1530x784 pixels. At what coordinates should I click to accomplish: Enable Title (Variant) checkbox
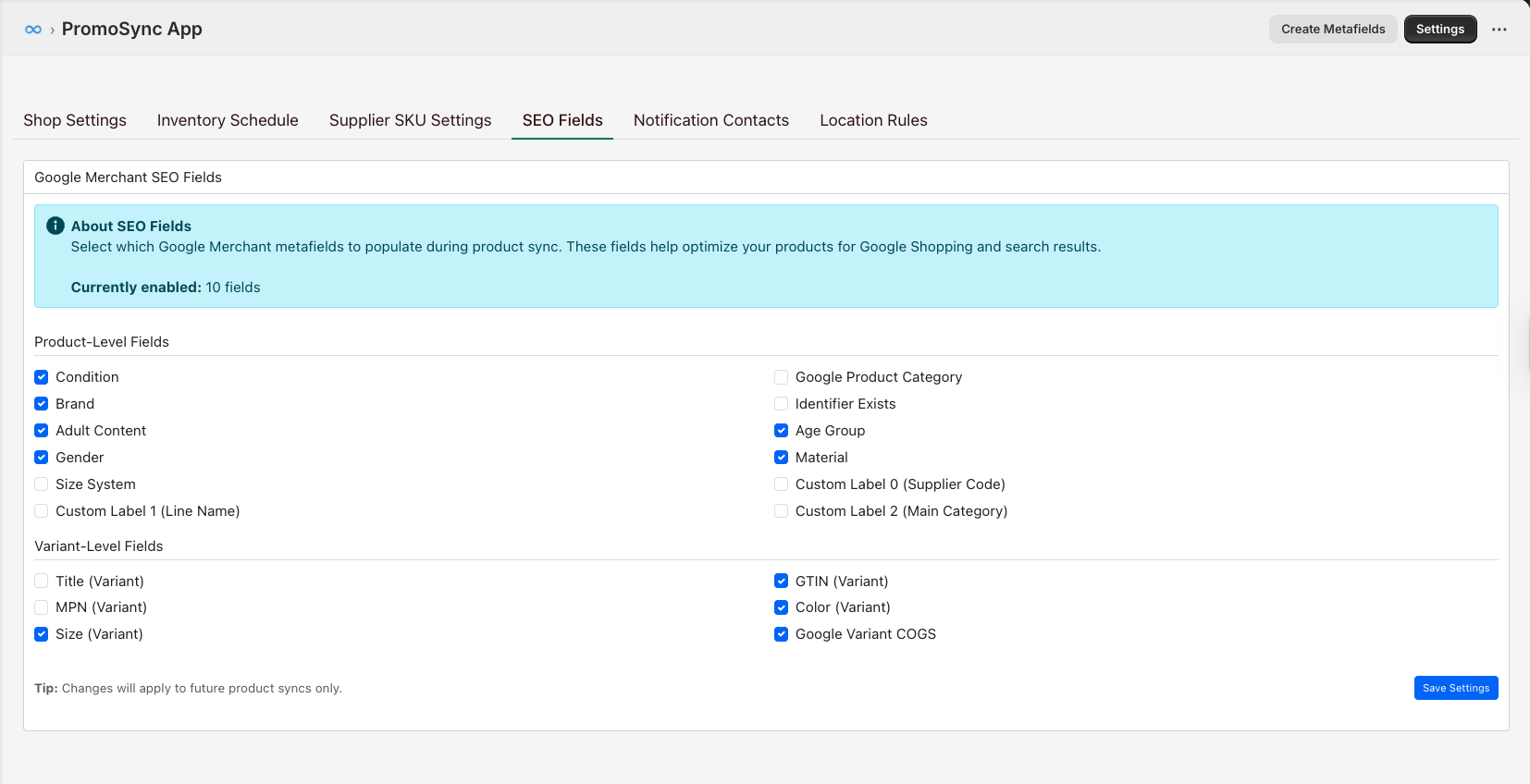point(42,582)
